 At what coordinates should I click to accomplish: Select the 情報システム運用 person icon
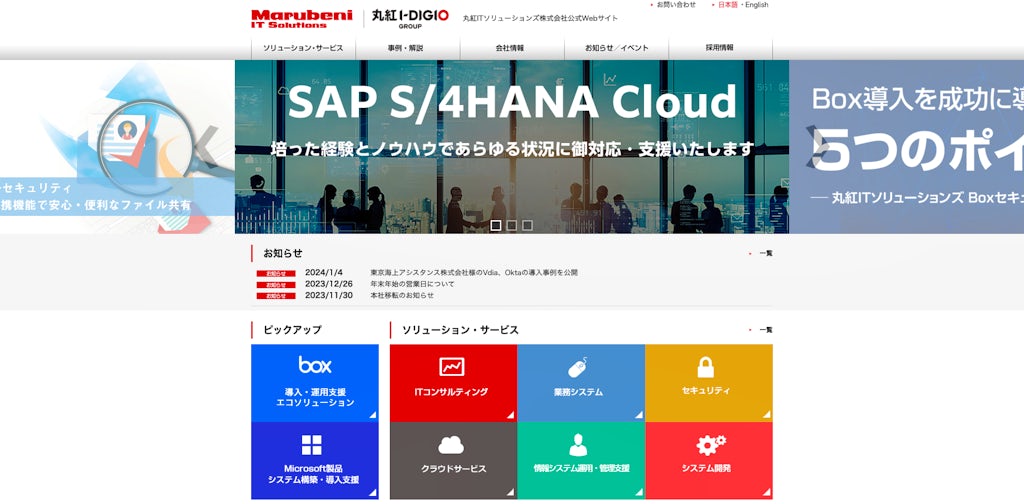pyautogui.click(x=579, y=444)
